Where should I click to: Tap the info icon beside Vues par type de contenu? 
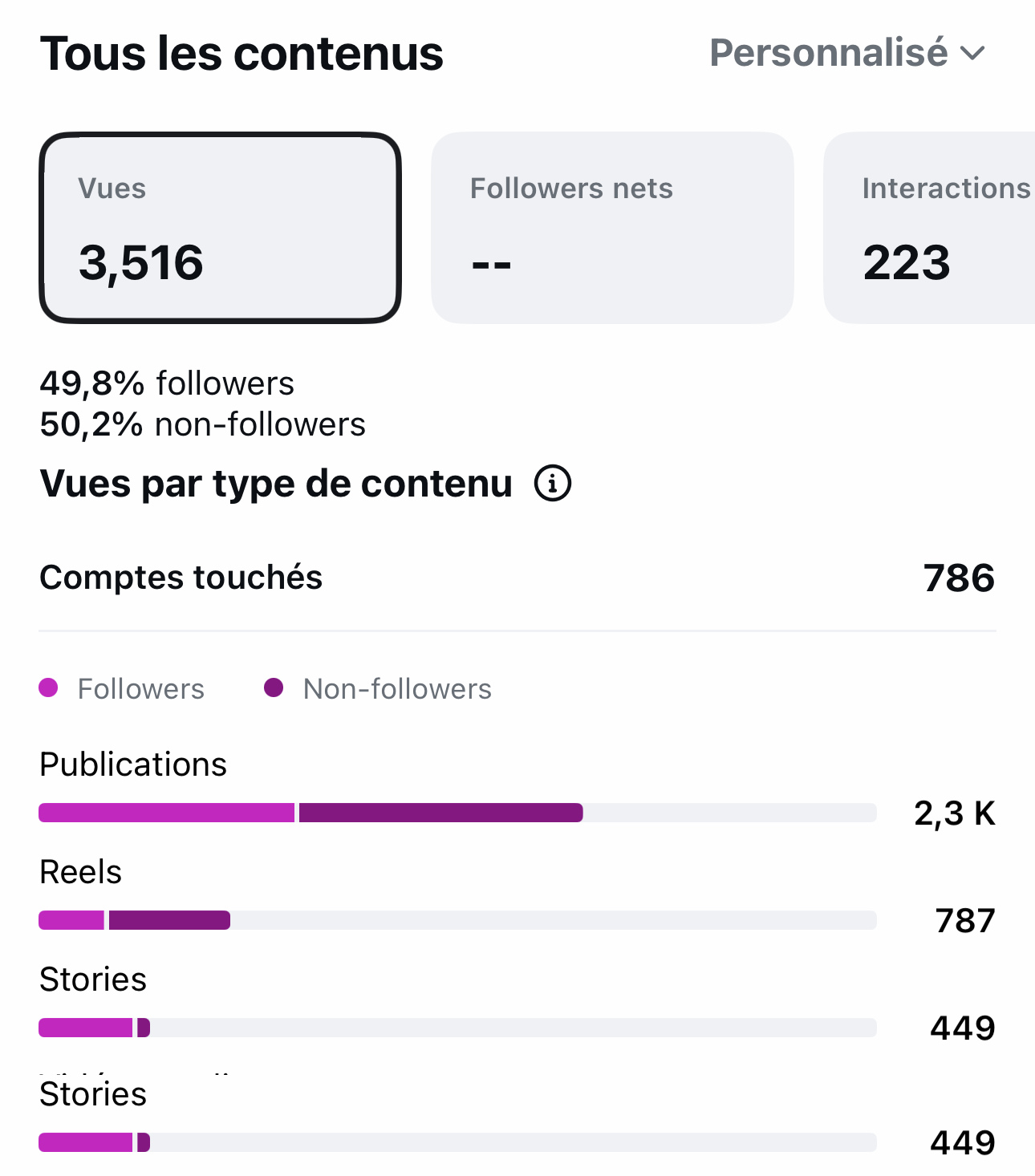pos(553,484)
